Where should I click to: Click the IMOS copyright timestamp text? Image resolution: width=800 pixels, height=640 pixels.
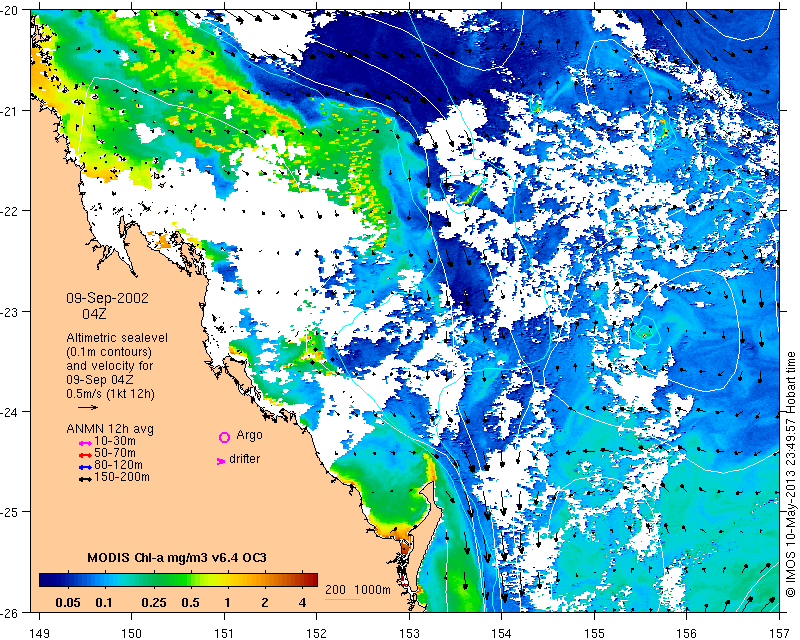click(x=790, y=475)
